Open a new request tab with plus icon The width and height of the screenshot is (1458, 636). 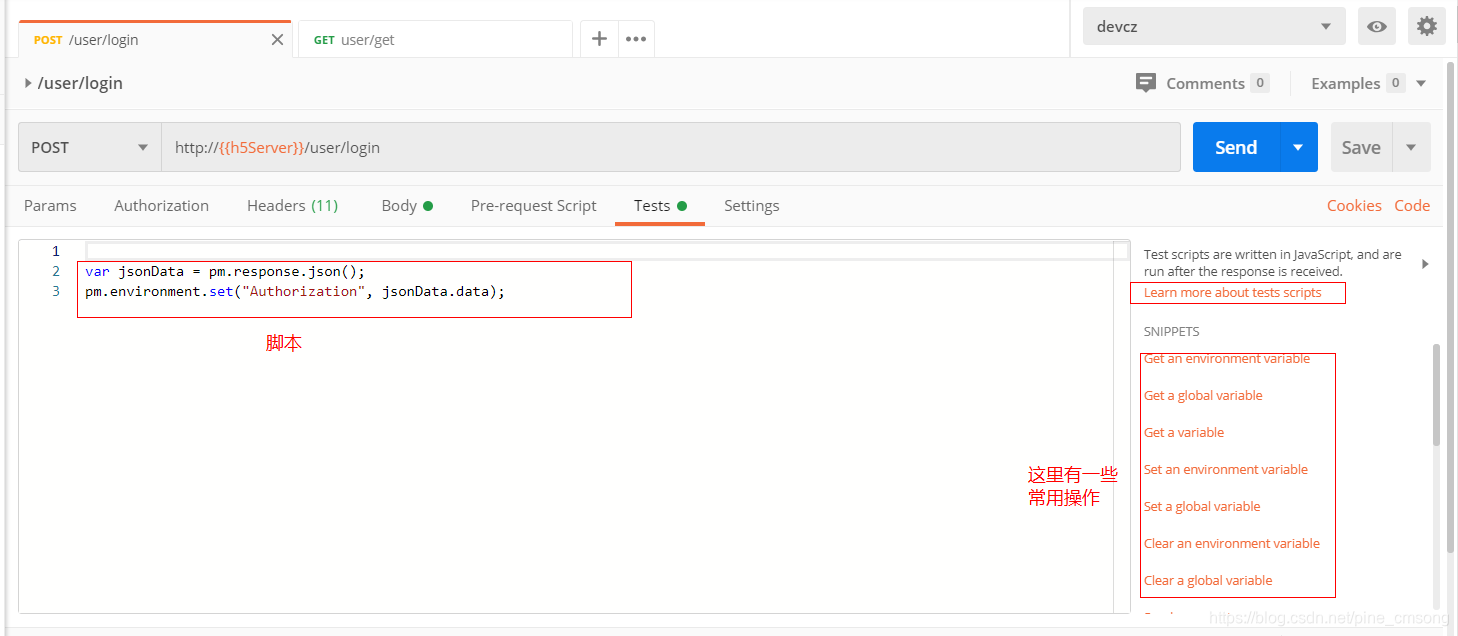(599, 39)
